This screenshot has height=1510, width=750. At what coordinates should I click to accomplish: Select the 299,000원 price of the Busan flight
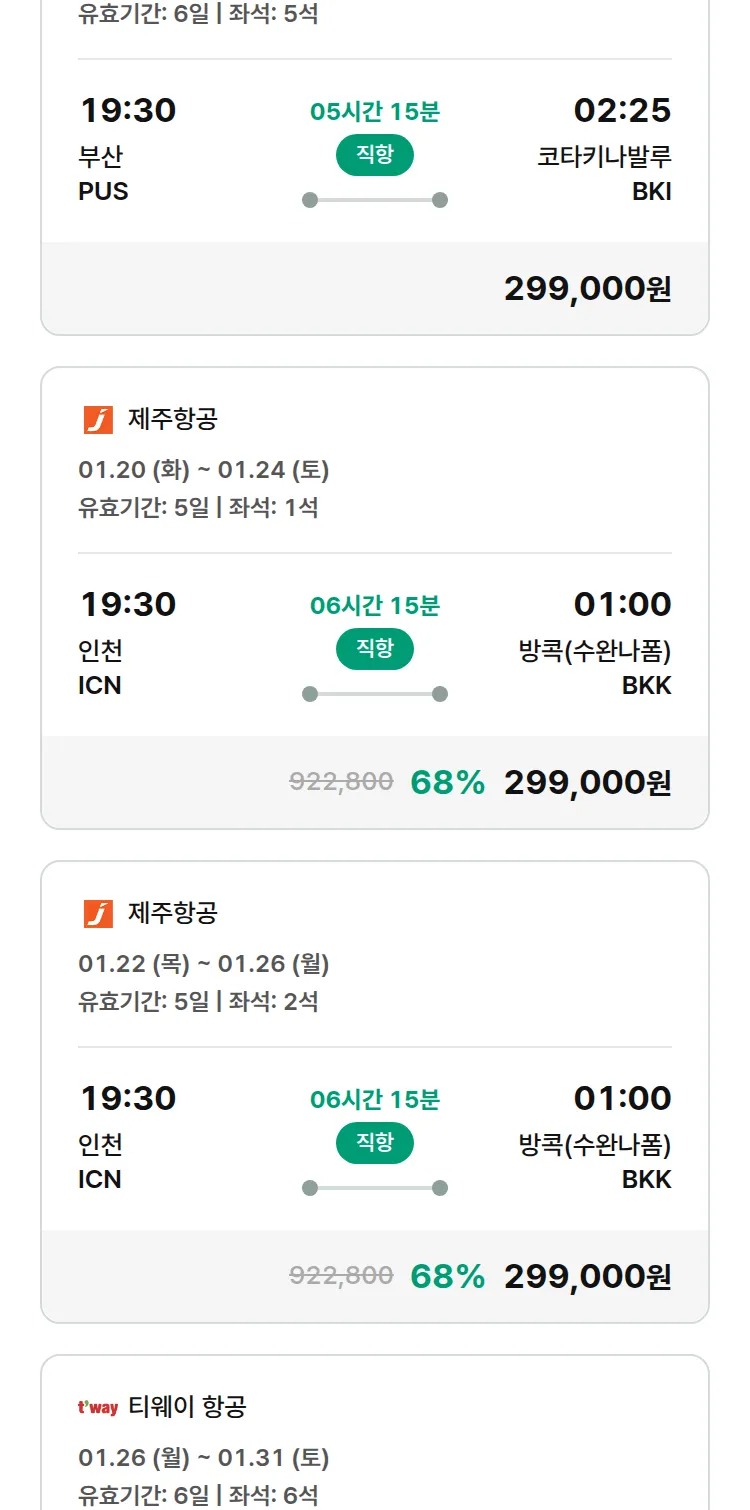point(587,289)
